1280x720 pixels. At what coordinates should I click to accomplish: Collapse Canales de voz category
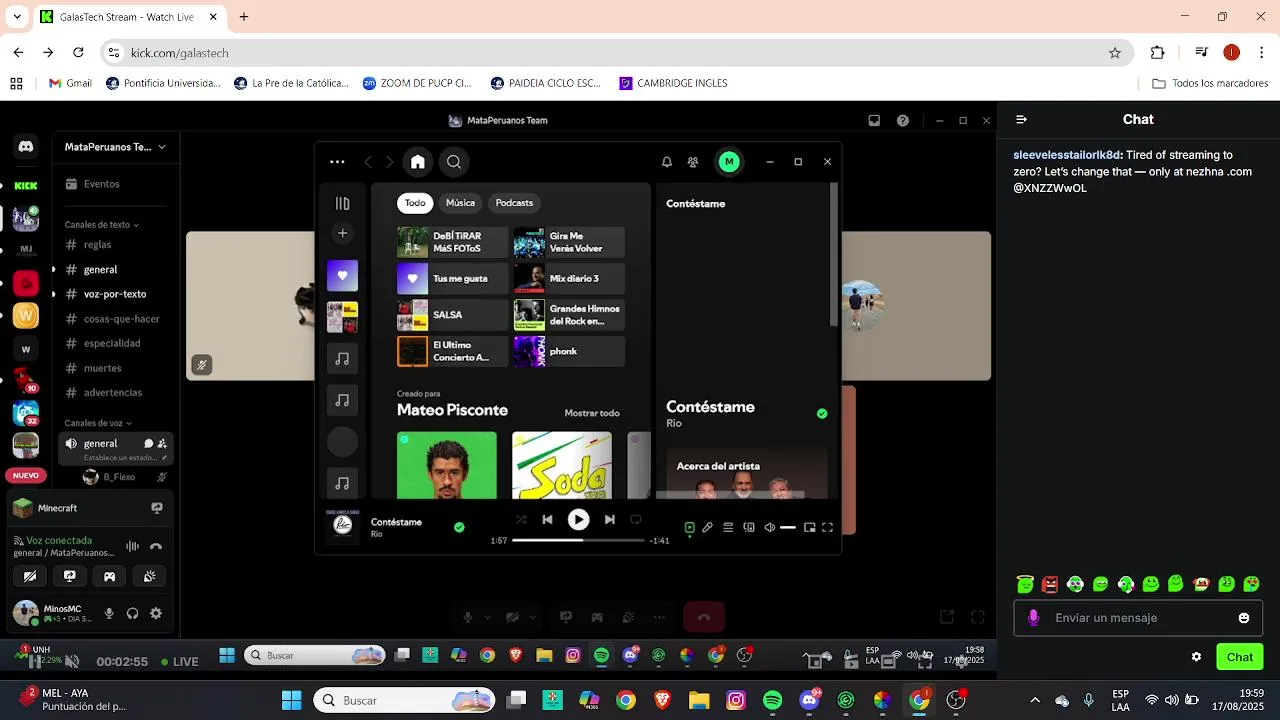point(98,423)
